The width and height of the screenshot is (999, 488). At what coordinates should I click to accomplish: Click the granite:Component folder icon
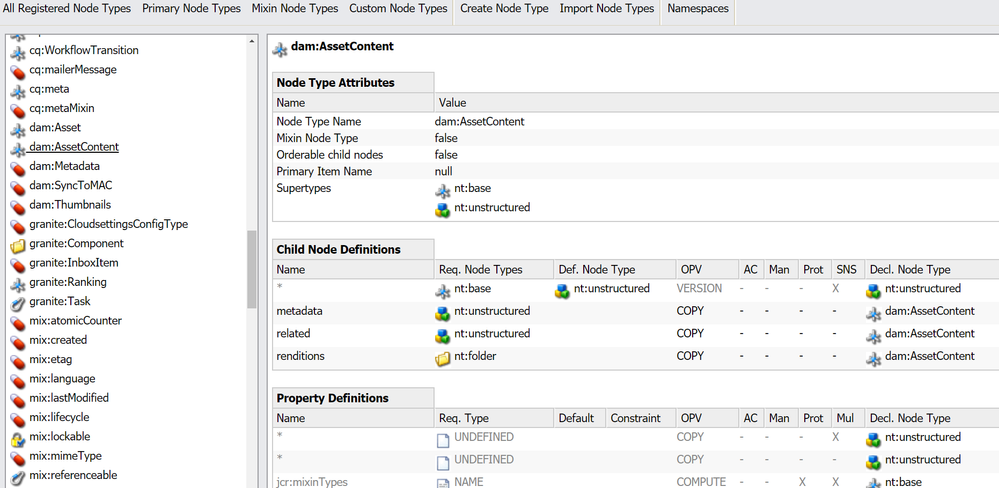click(x=17, y=244)
